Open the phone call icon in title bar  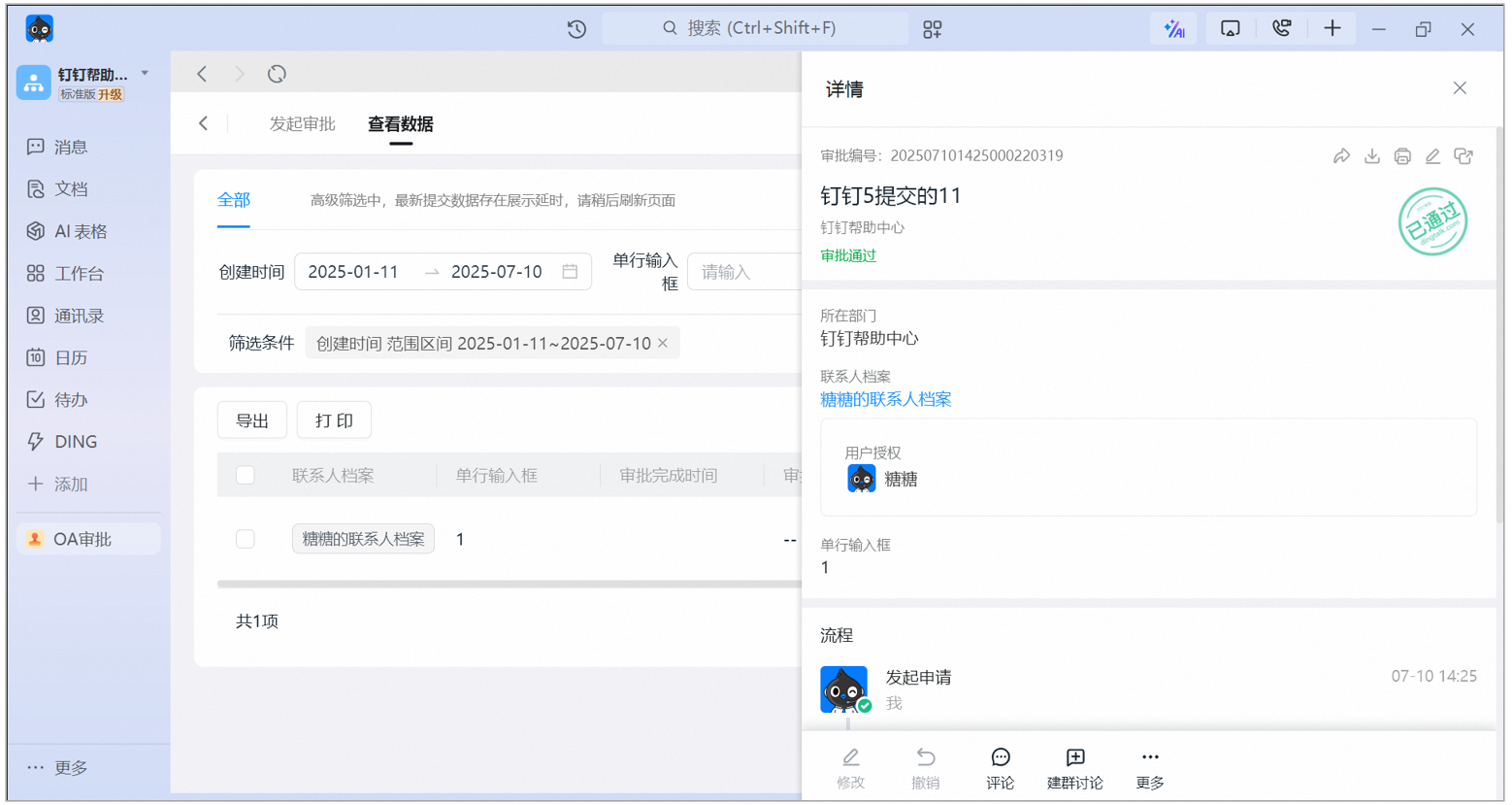[x=1281, y=29]
